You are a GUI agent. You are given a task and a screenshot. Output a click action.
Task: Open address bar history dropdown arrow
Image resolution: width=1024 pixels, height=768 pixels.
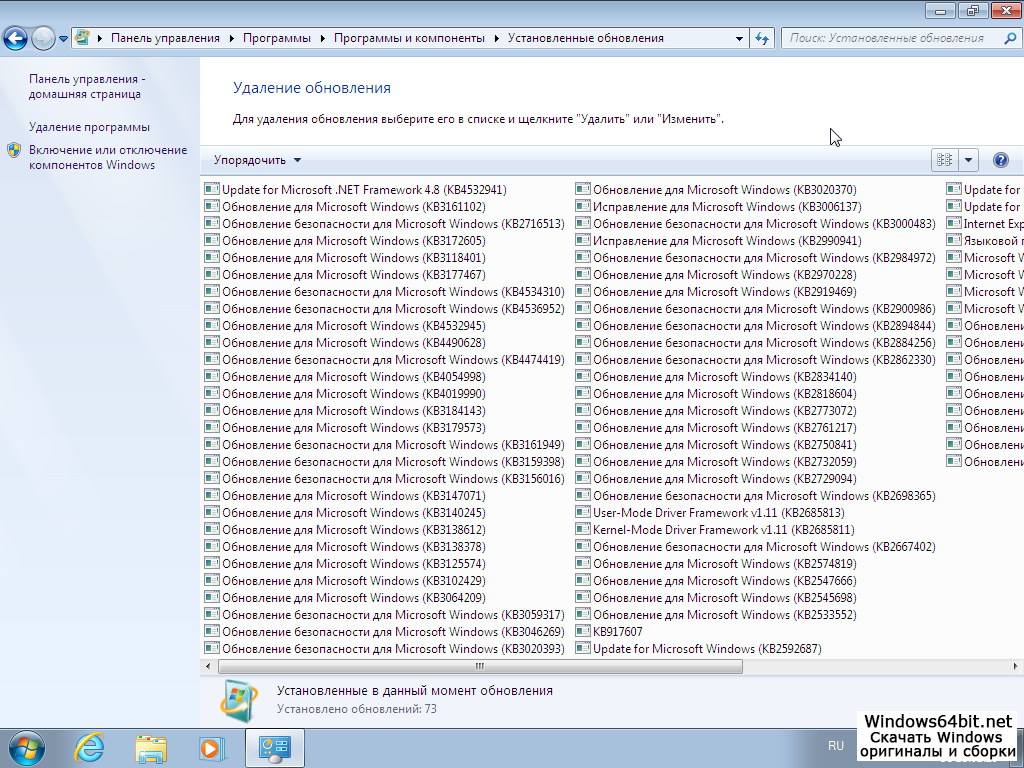click(739, 38)
